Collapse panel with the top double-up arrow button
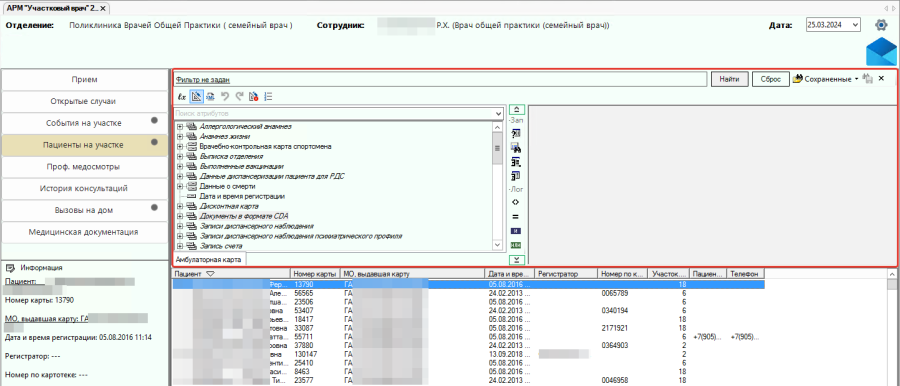 516,109
